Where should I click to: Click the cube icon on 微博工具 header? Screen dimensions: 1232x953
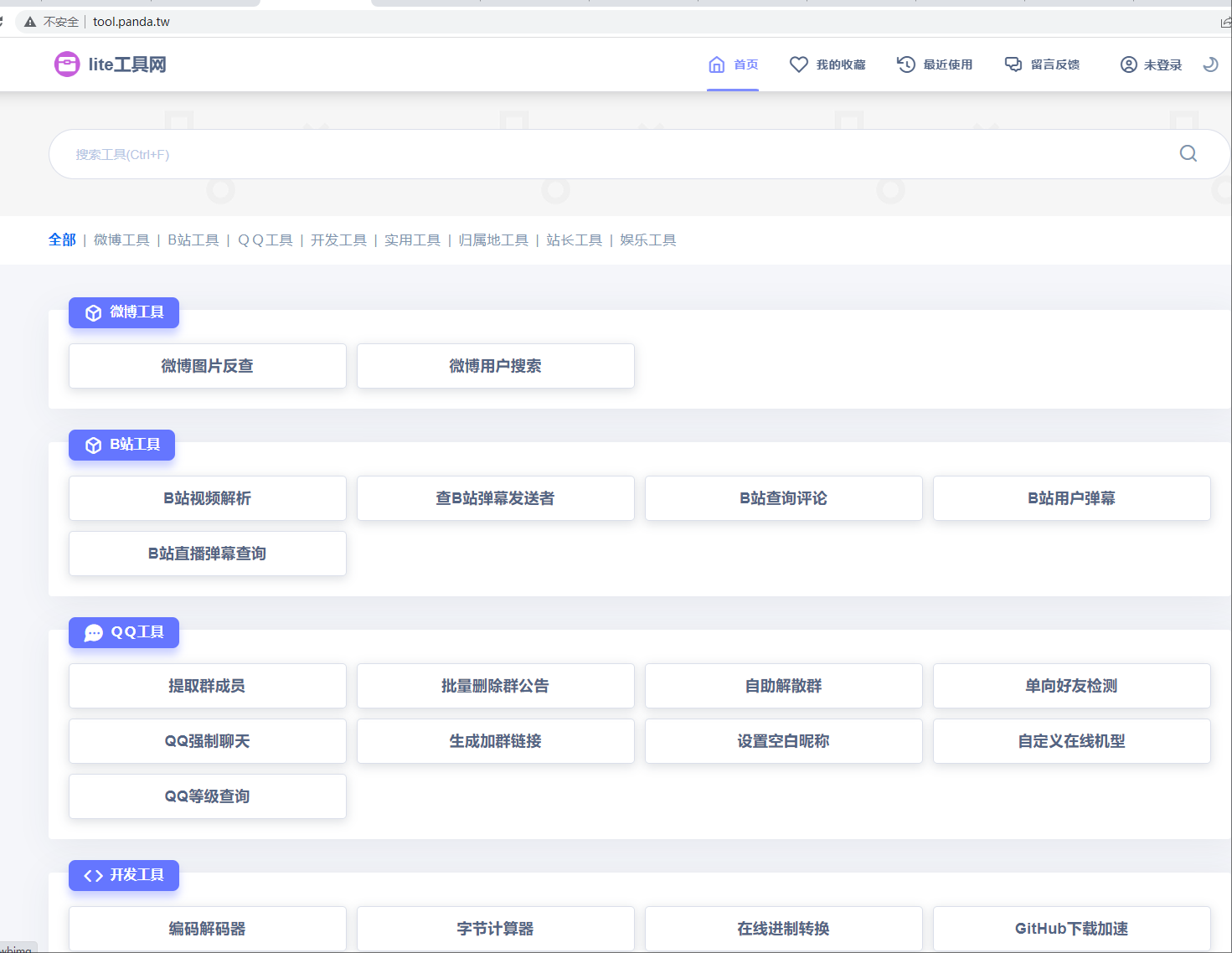[94, 313]
